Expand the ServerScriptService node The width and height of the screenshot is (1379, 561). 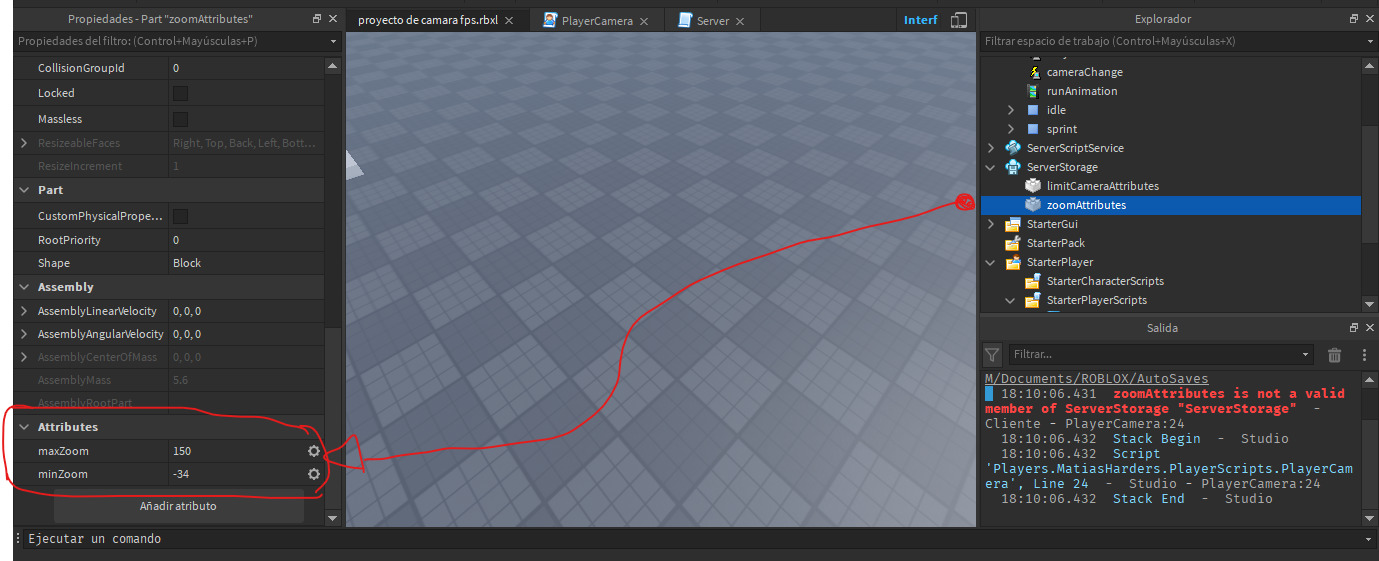coord(991,148)
